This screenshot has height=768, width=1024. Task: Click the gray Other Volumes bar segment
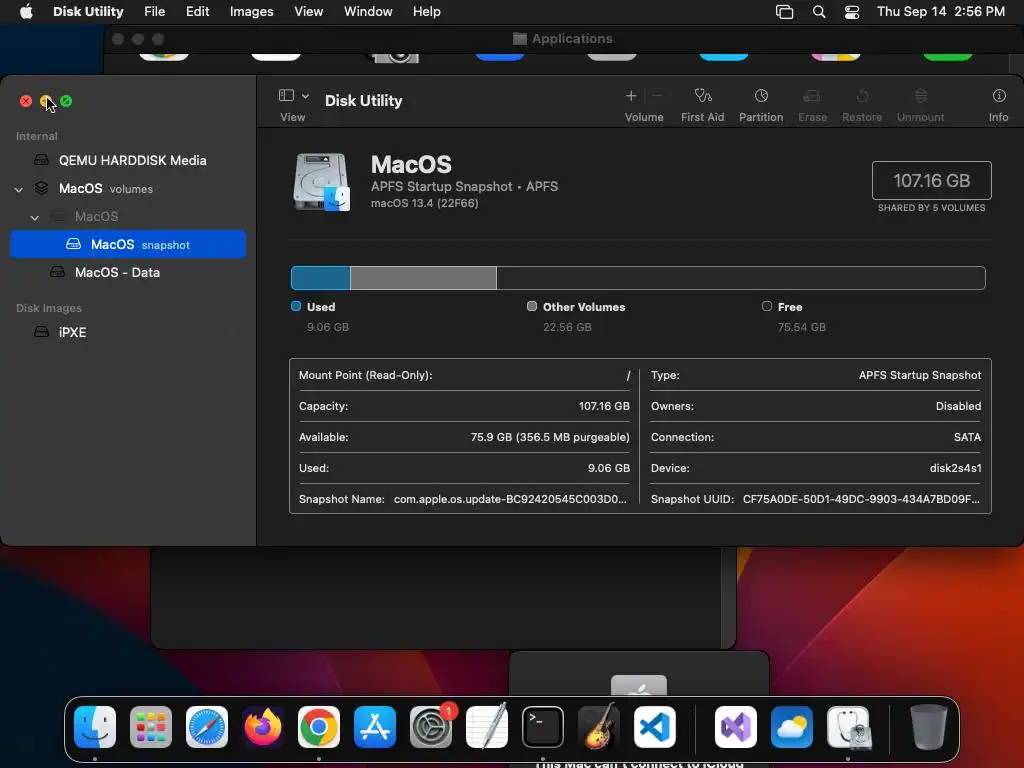[x=423, y=278]
